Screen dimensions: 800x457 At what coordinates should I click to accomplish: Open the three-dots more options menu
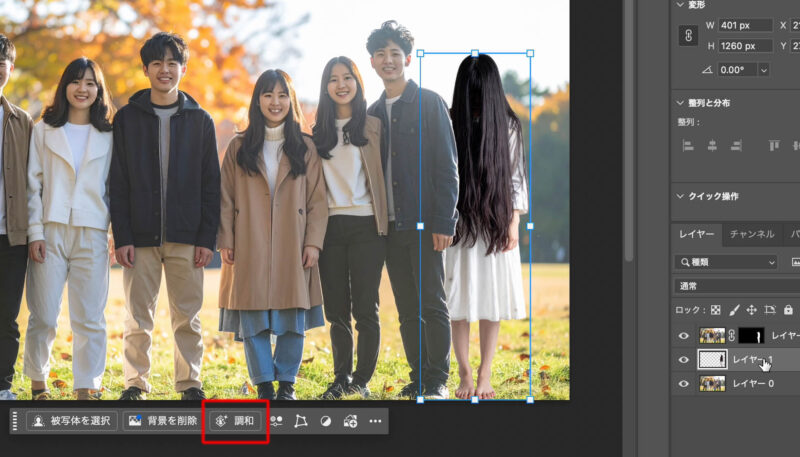(375, 421)
